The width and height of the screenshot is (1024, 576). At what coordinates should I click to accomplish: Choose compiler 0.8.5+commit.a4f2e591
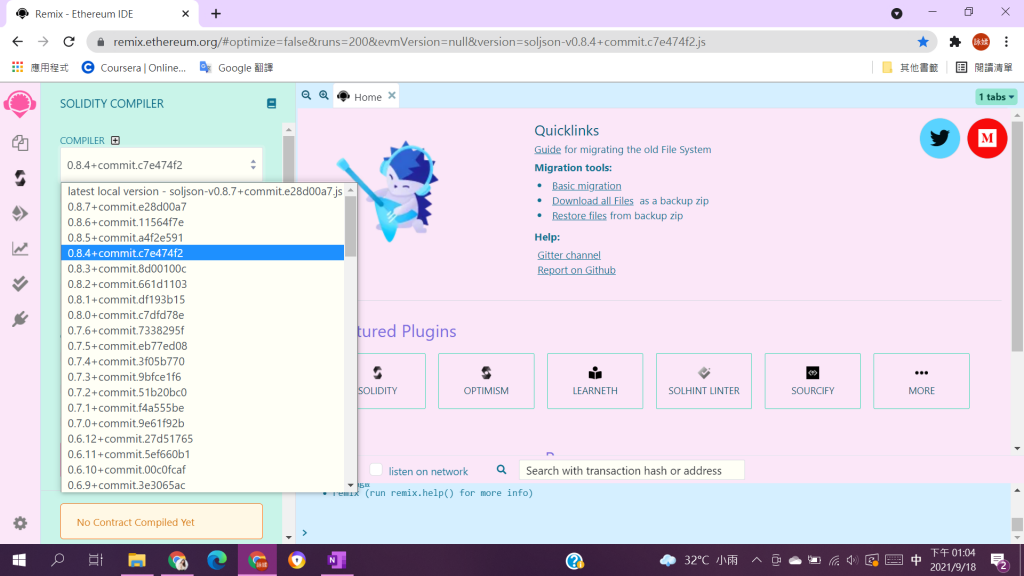coord(202,238)
